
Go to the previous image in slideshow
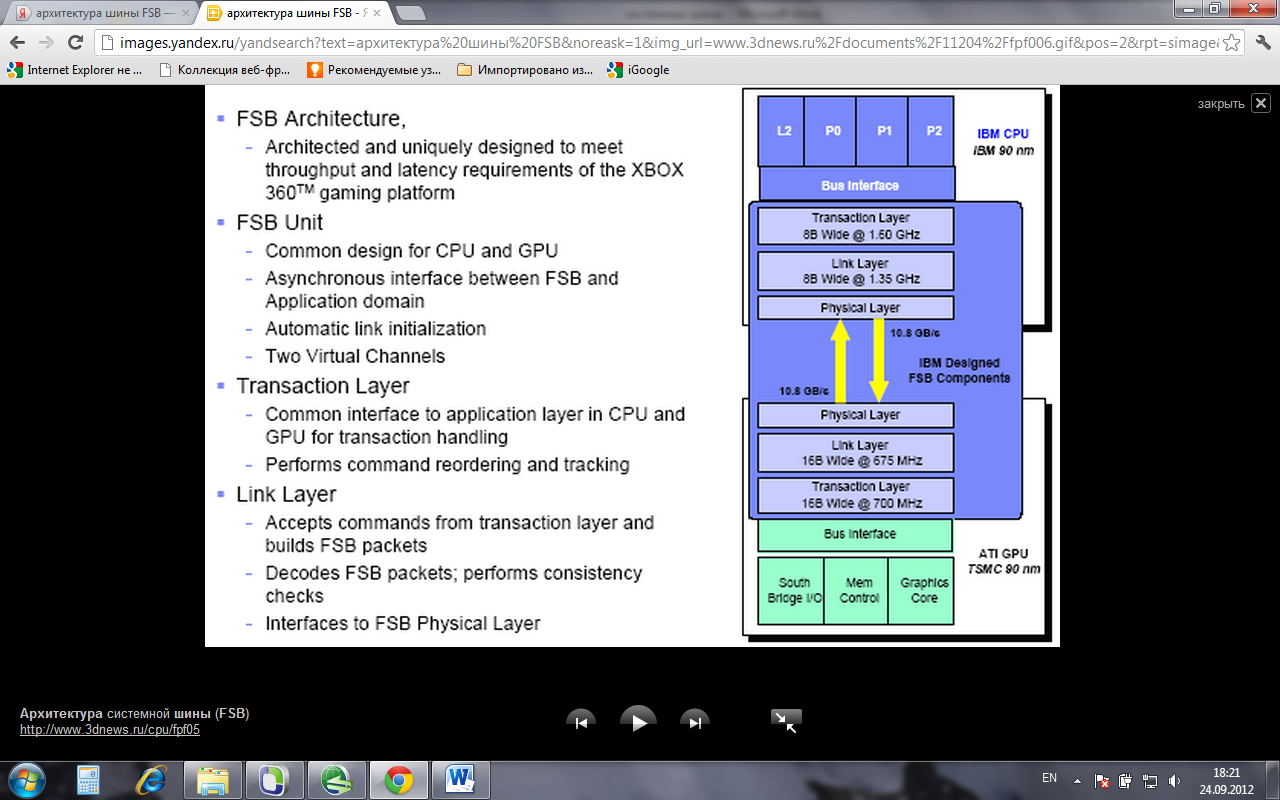point(581,722)
